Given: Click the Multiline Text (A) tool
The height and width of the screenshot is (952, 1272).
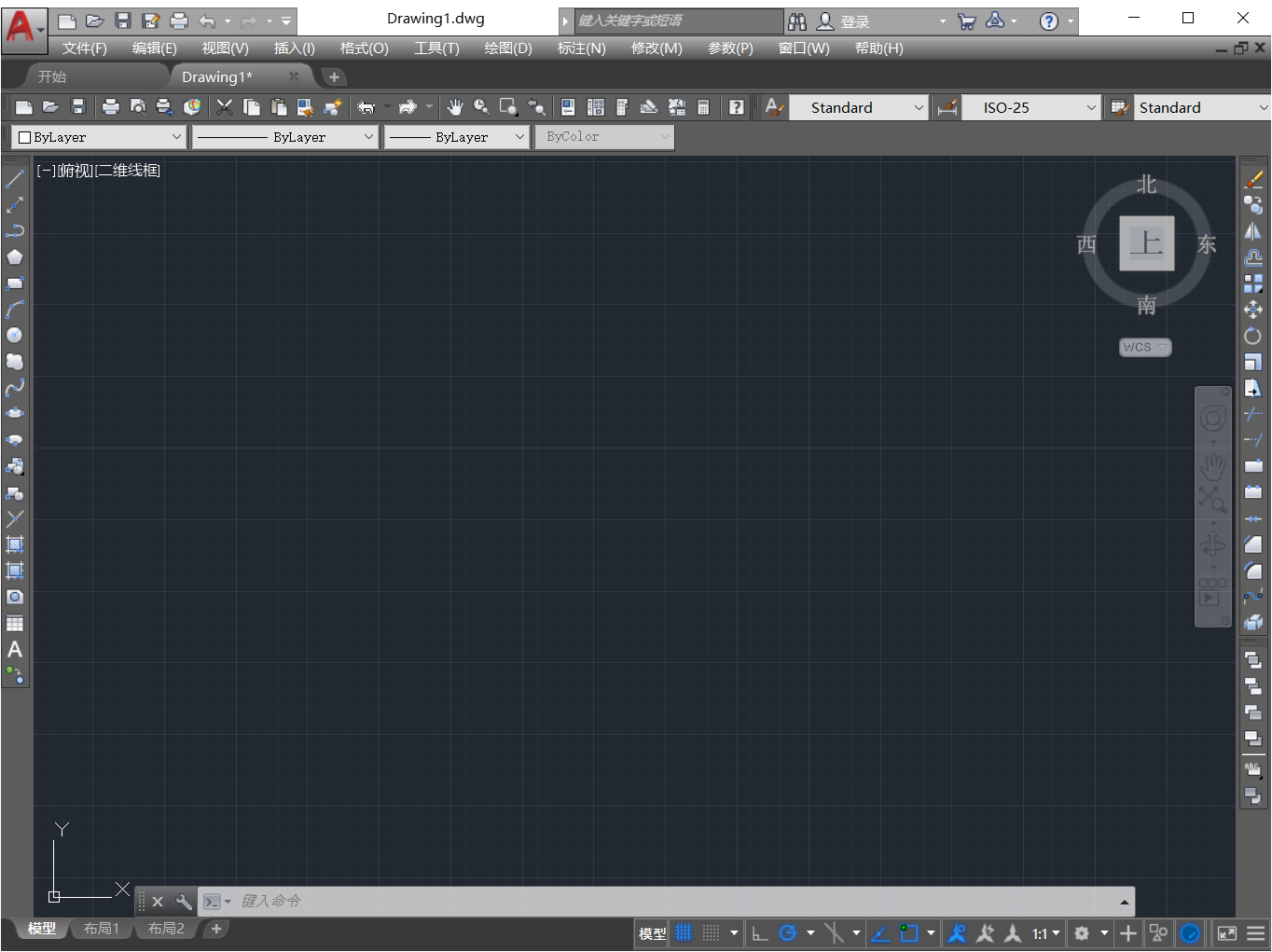Looking at the screenshot, I should [x=15, y=649].
